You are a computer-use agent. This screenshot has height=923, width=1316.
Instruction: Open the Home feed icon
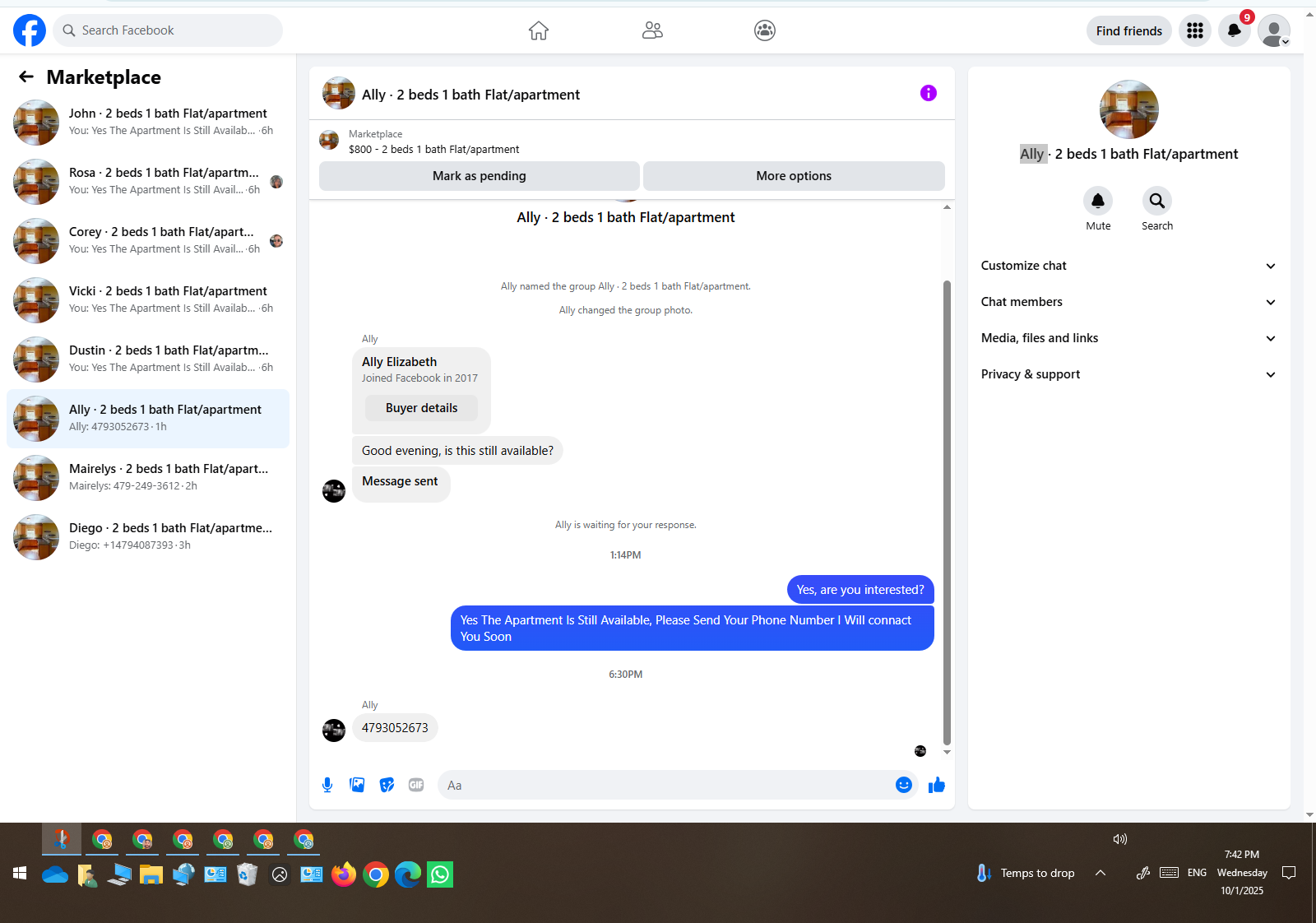click(539, 30)
